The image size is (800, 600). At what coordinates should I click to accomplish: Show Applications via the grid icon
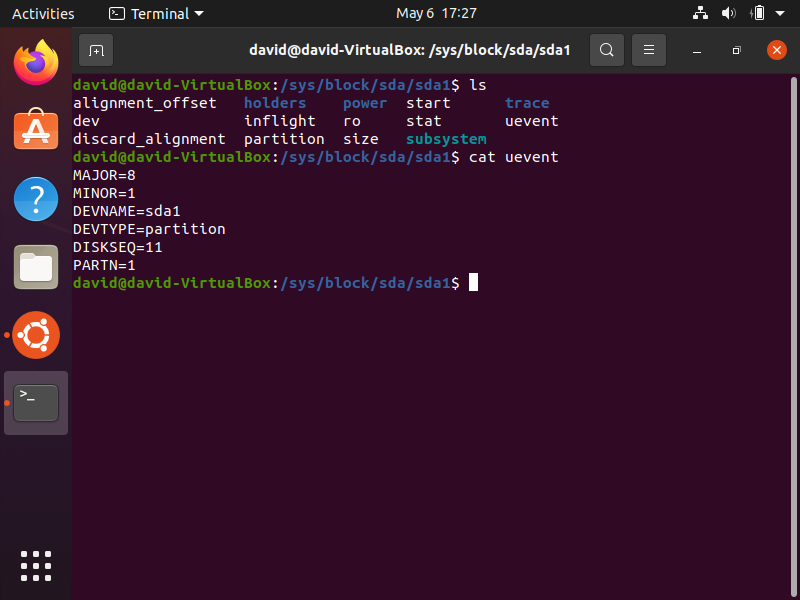point(36,566)
